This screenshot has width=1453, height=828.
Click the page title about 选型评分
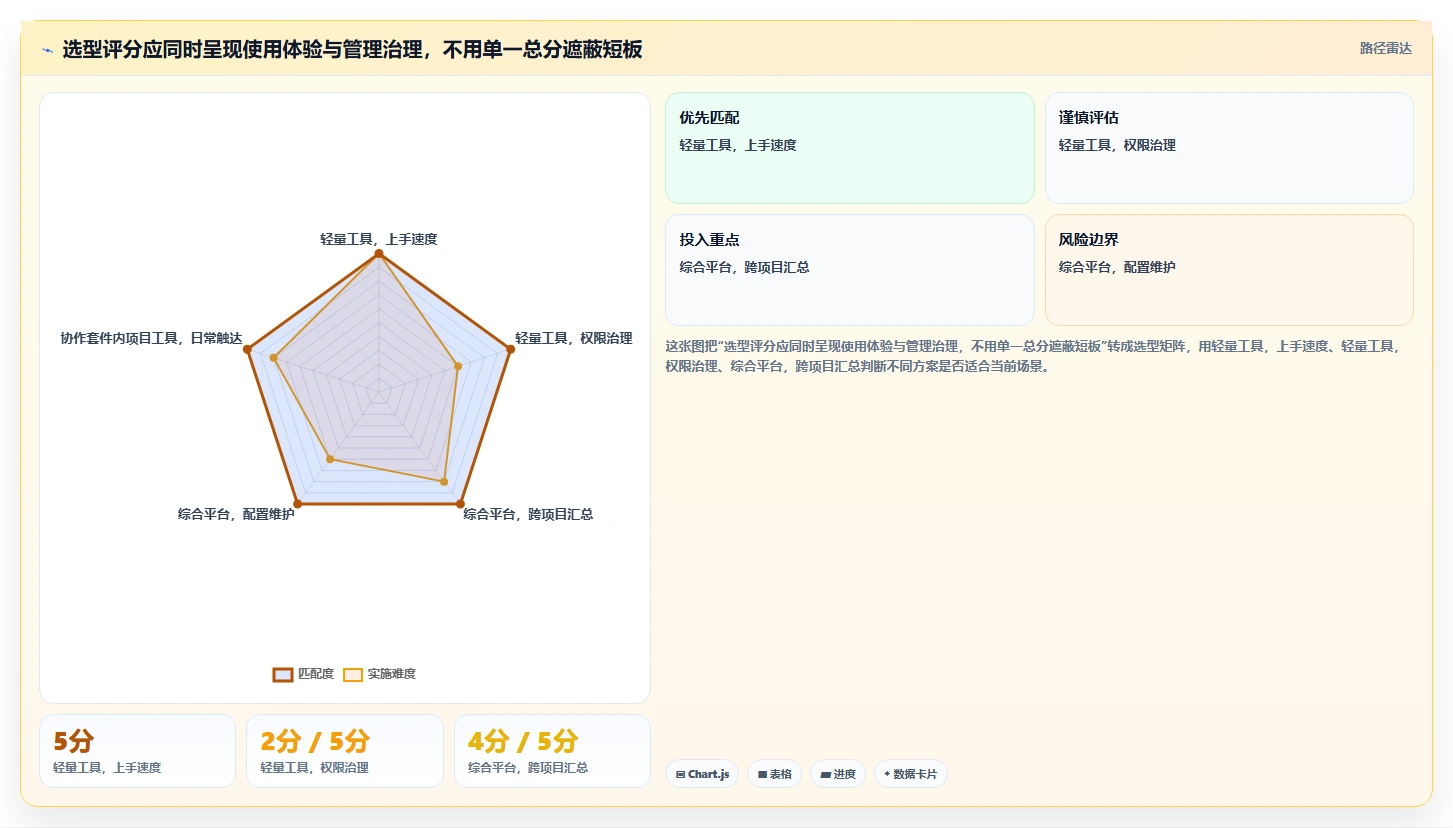pos(352,49)
